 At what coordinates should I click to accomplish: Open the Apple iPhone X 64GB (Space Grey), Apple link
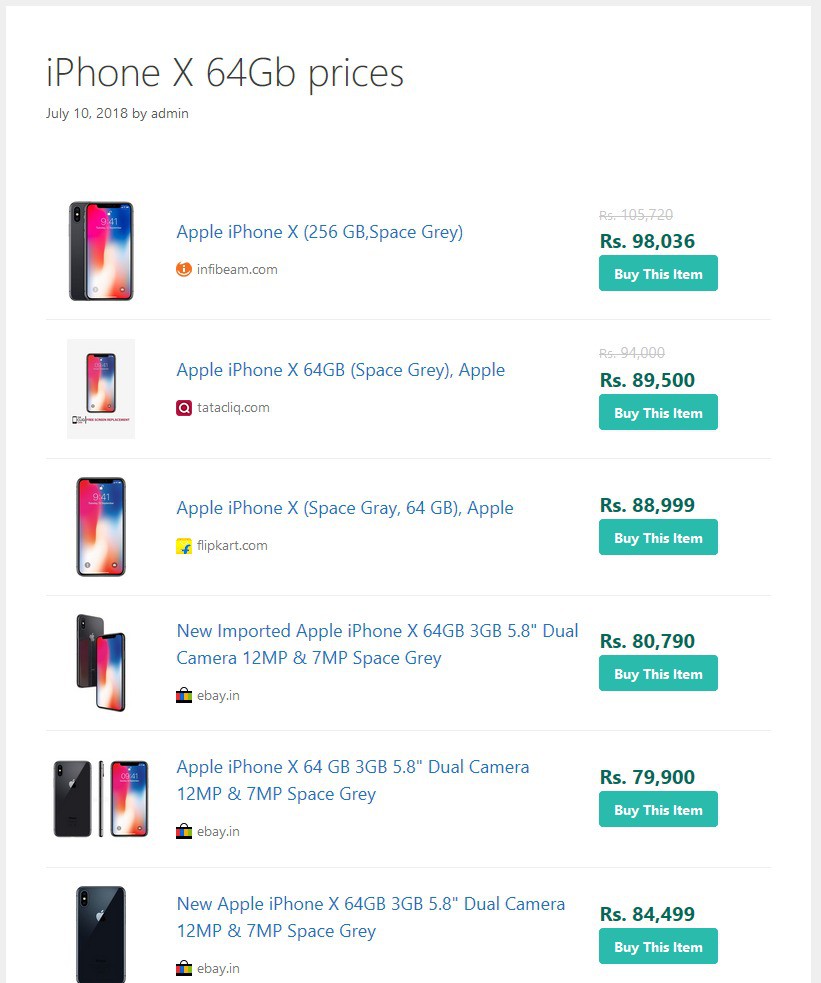pos(341,370)
